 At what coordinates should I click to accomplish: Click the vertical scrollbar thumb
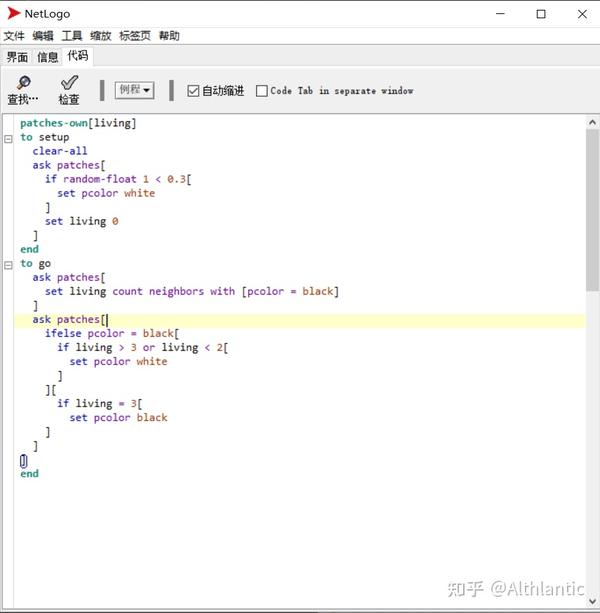pyautogui.click(x=593, y=210)
